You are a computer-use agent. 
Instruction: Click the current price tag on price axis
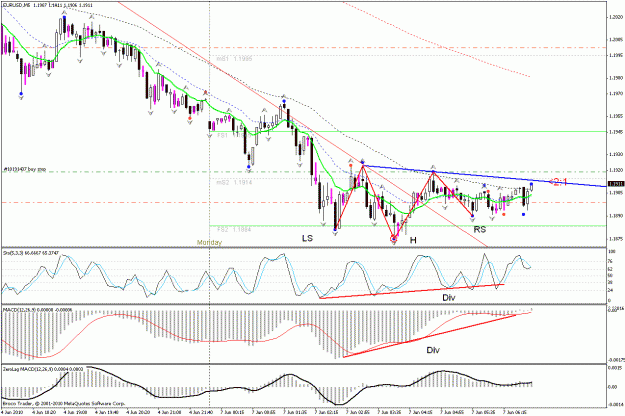615,184
